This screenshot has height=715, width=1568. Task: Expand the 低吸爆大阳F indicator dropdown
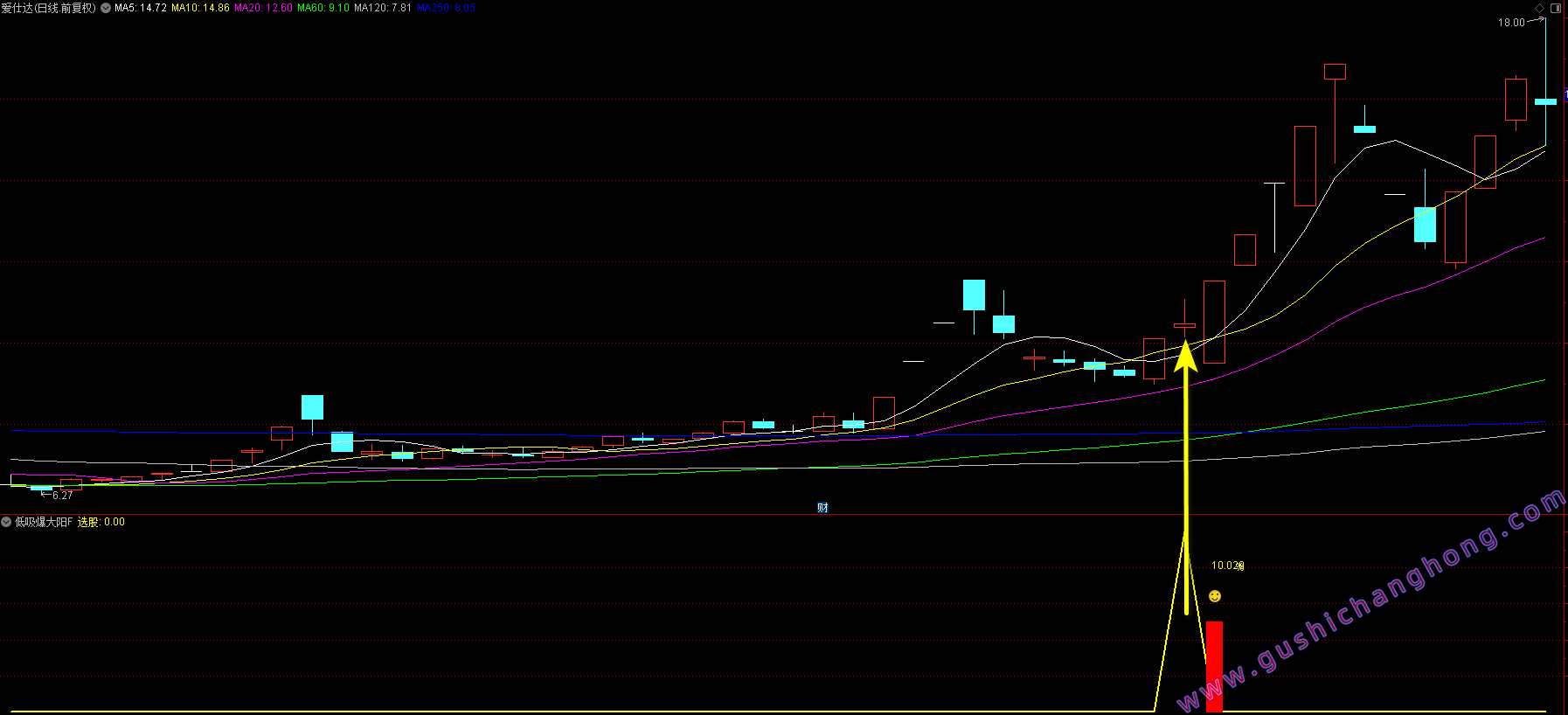[x=6, y=522]
